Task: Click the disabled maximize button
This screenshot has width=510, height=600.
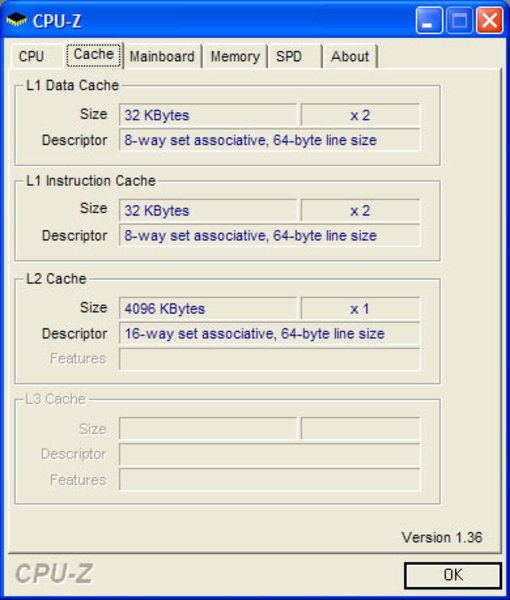Action: point(459,21)
